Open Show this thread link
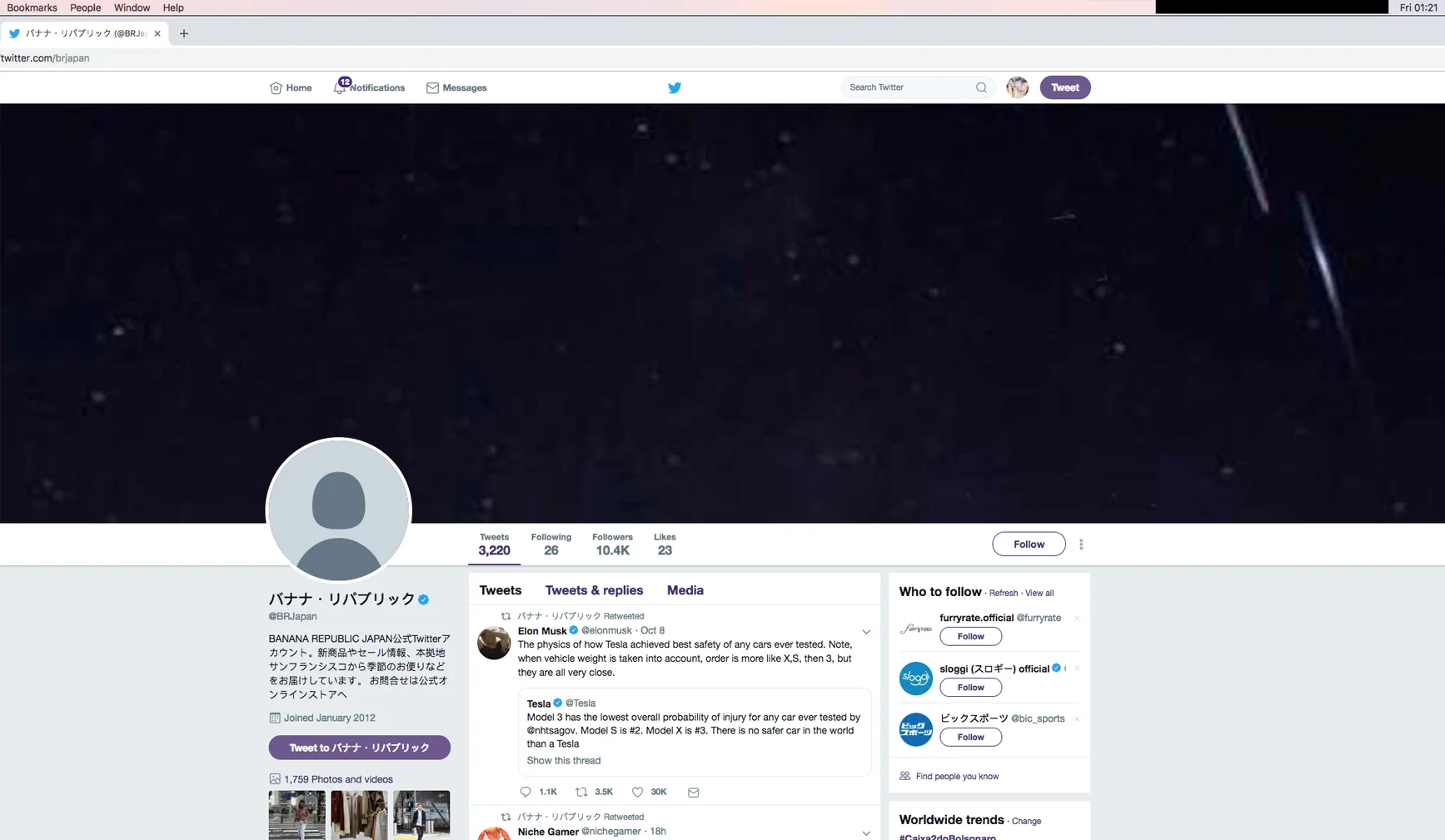This screenshot has width=1445, height=840. click(563, 760)
